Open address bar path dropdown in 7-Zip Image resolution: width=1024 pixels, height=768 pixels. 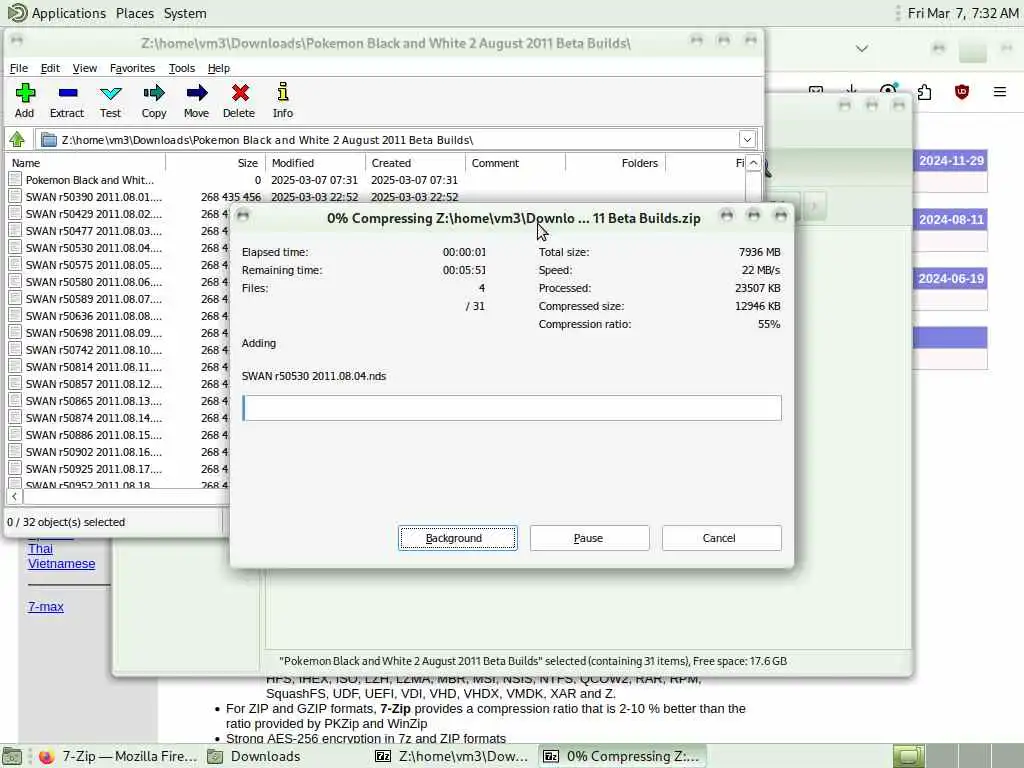pos(747,139)
